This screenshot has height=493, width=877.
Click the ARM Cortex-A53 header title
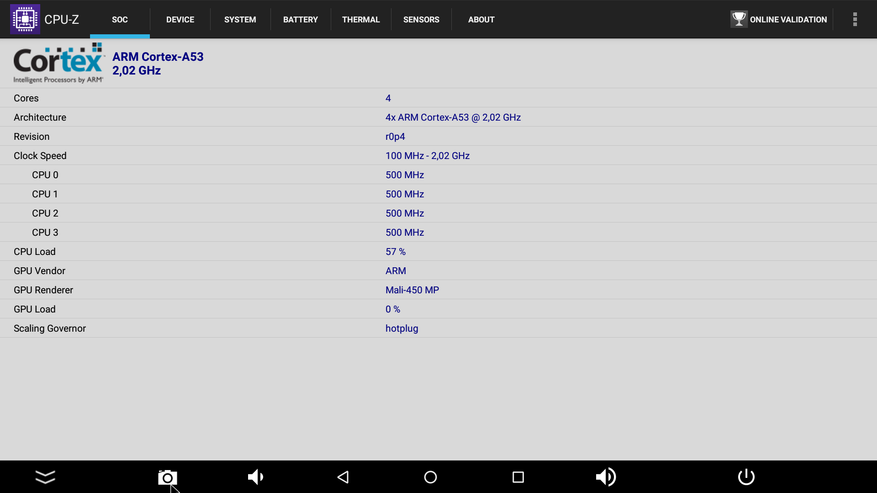[158, 57]
